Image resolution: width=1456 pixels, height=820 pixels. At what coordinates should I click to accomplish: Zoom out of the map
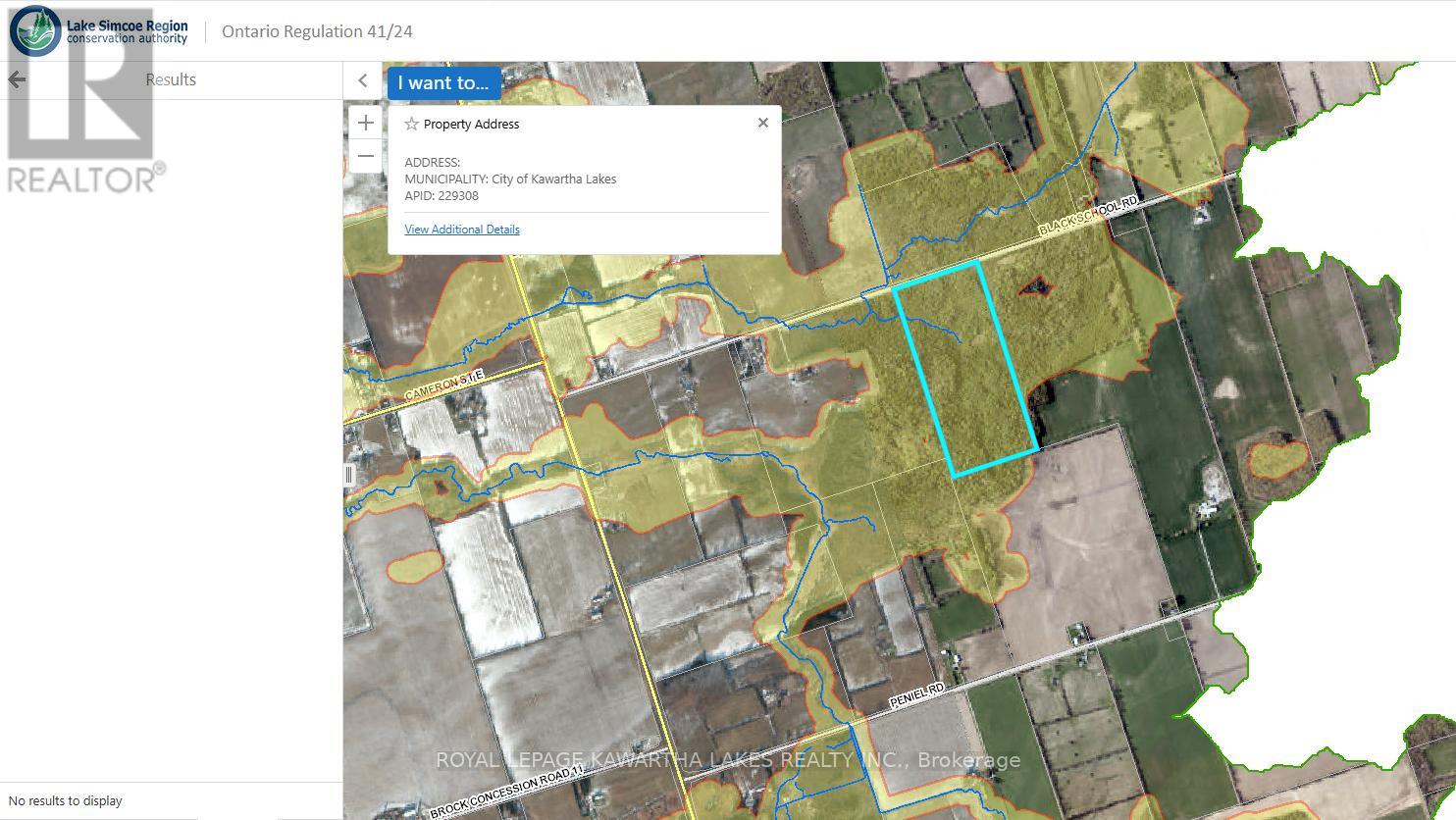(x=366, y=156)
